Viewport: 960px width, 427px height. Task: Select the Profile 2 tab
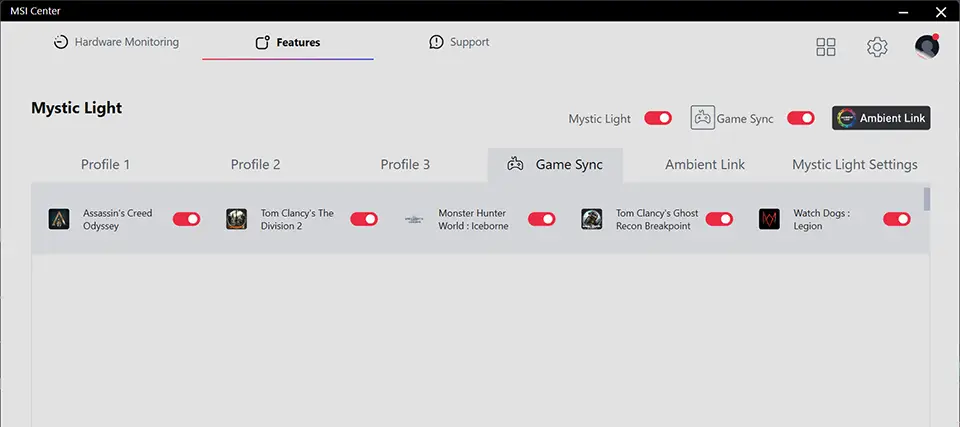coord(256,164)
